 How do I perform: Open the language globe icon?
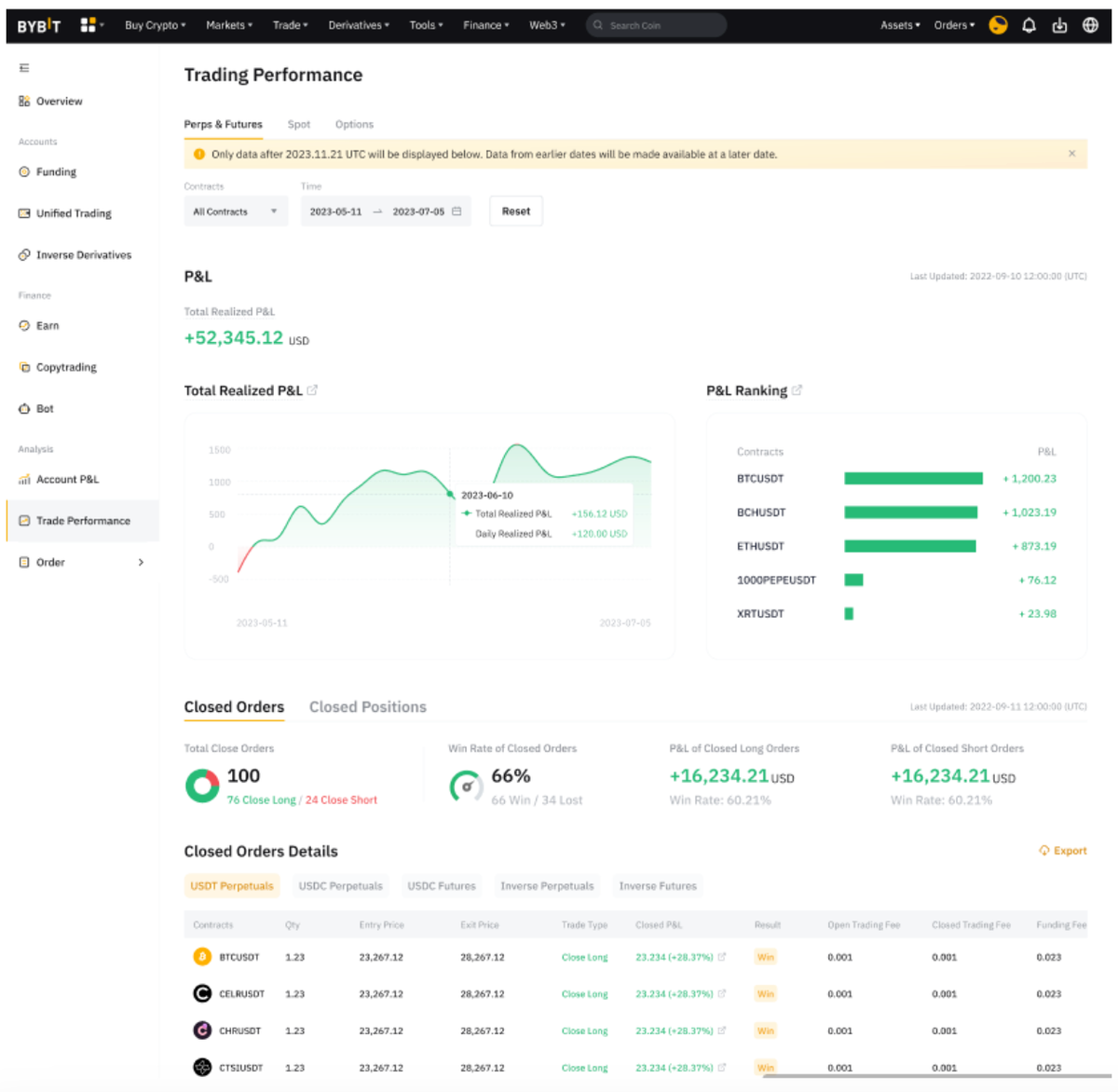1090,25
